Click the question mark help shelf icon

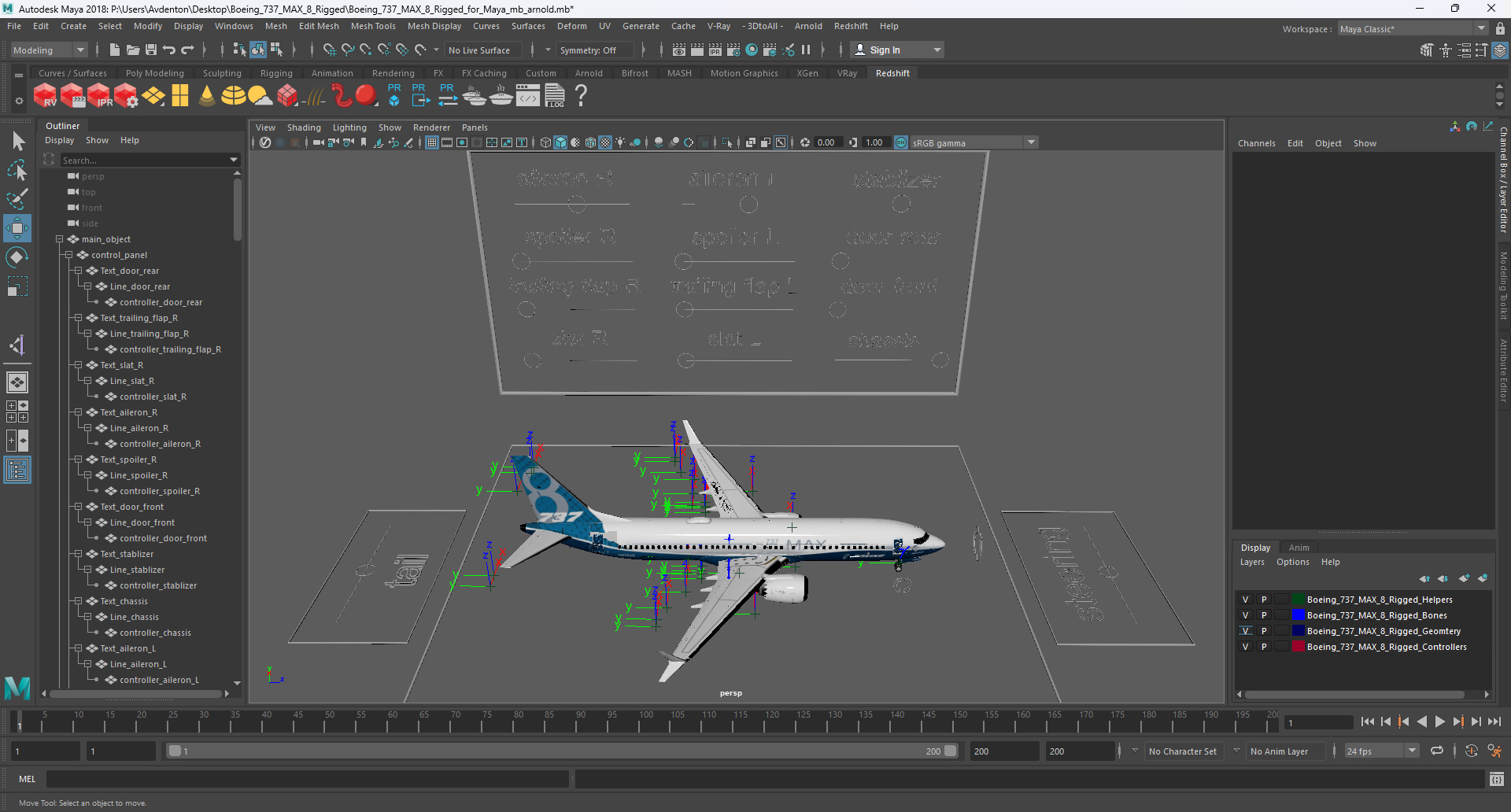click(581, 96)
